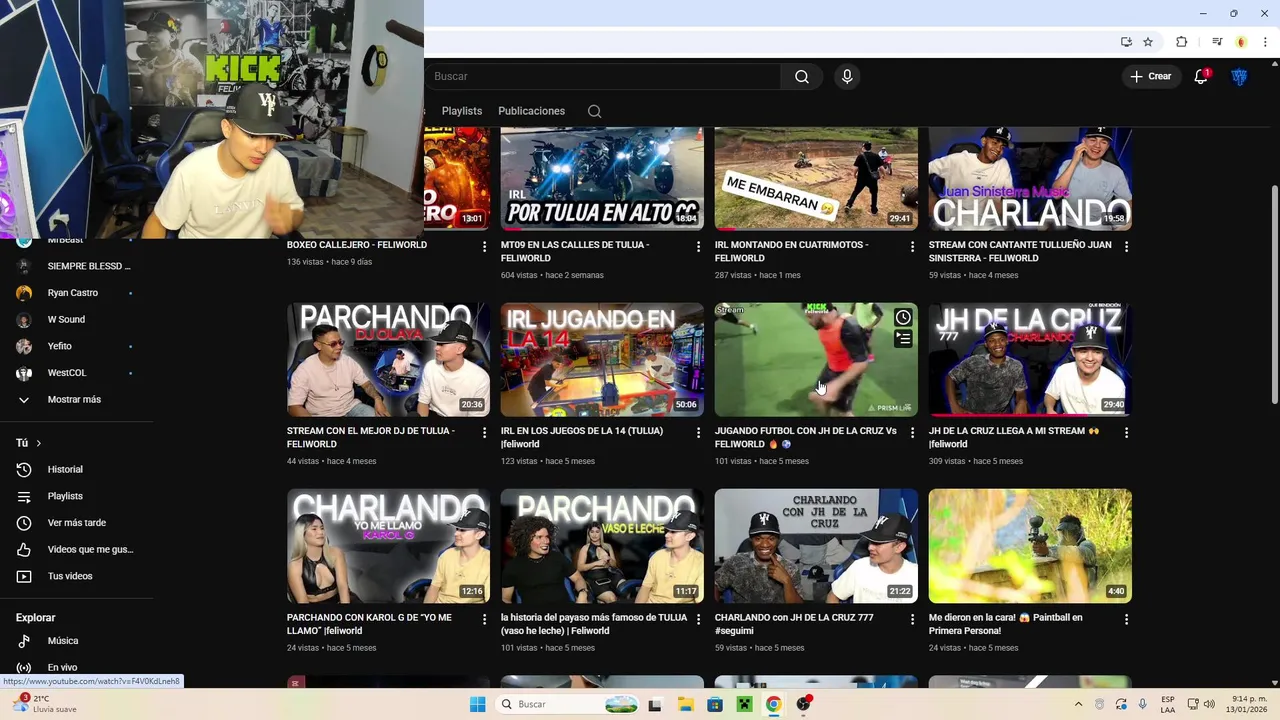Screen dimensions: 1280x720
Task: Open taskbar clock showing 9:14 p. m.
Action: pos(1249,704)
